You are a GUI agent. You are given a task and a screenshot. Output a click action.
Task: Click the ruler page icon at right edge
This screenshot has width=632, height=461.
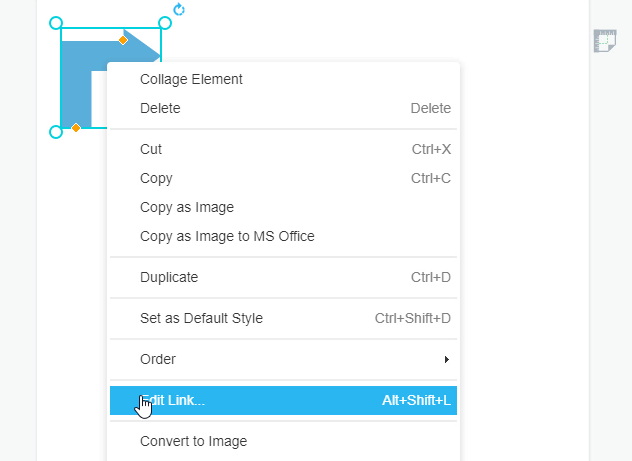click(605, 41)
